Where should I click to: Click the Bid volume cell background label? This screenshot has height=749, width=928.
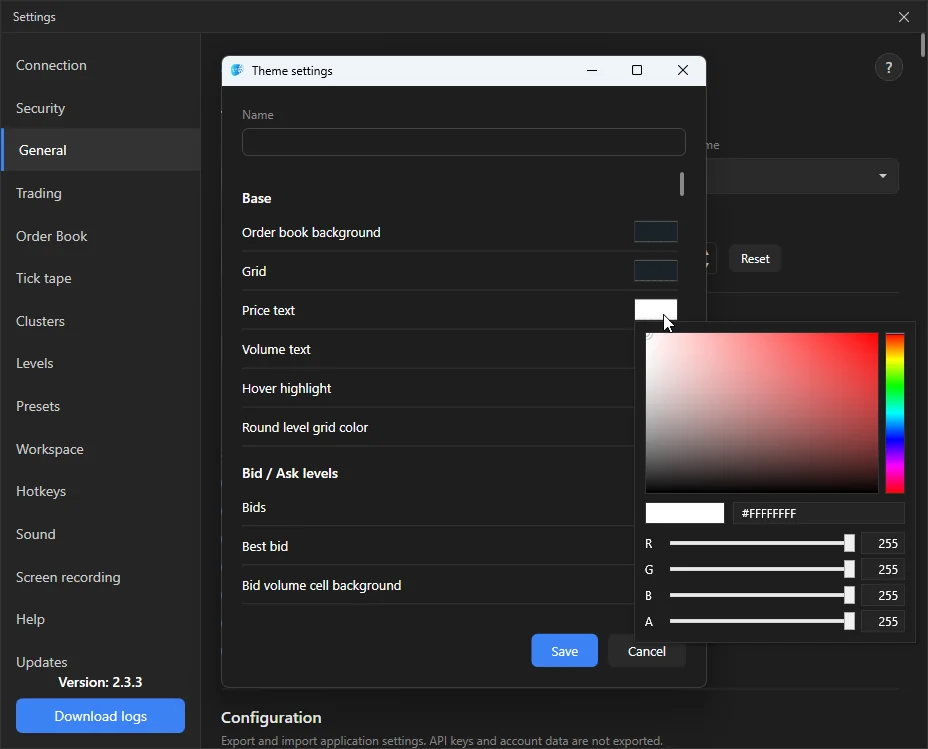pos(321,586)
